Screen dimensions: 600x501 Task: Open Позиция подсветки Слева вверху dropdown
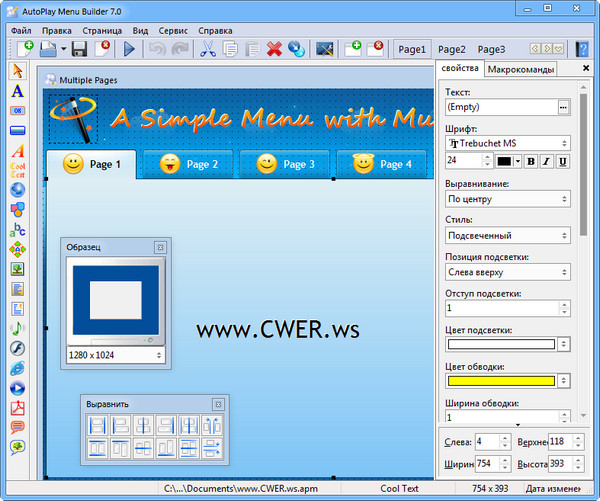(508, 272)
